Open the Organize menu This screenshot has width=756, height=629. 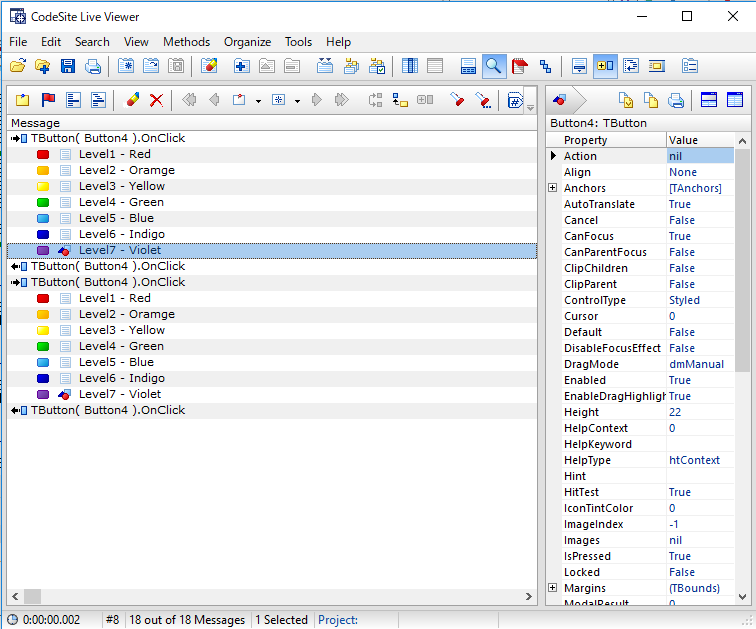click(x=247, y=42)
